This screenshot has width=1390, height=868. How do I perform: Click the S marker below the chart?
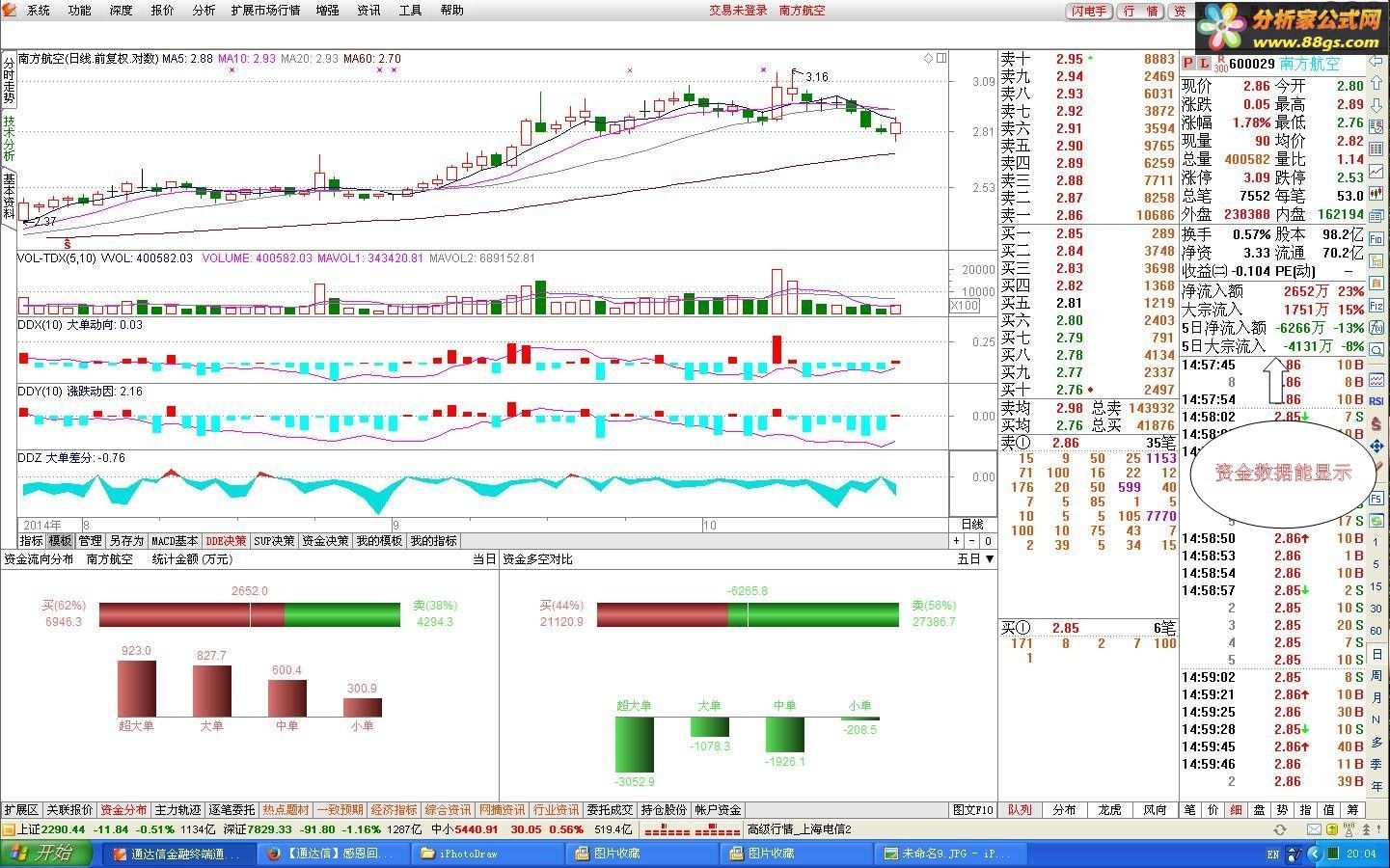(x=68, y=244)
